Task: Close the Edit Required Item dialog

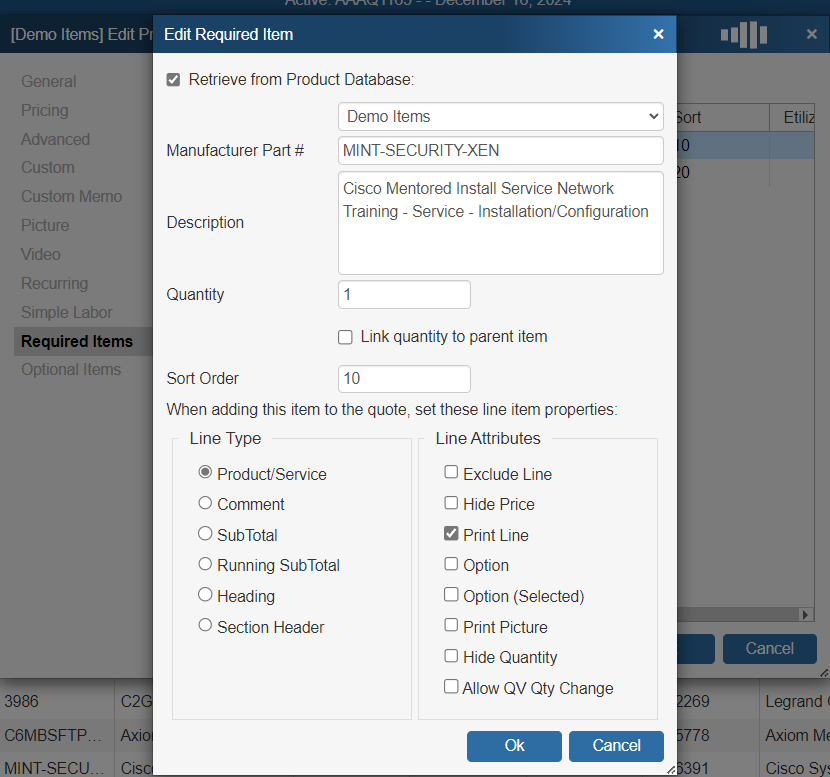Action: [x=658, y=34]
